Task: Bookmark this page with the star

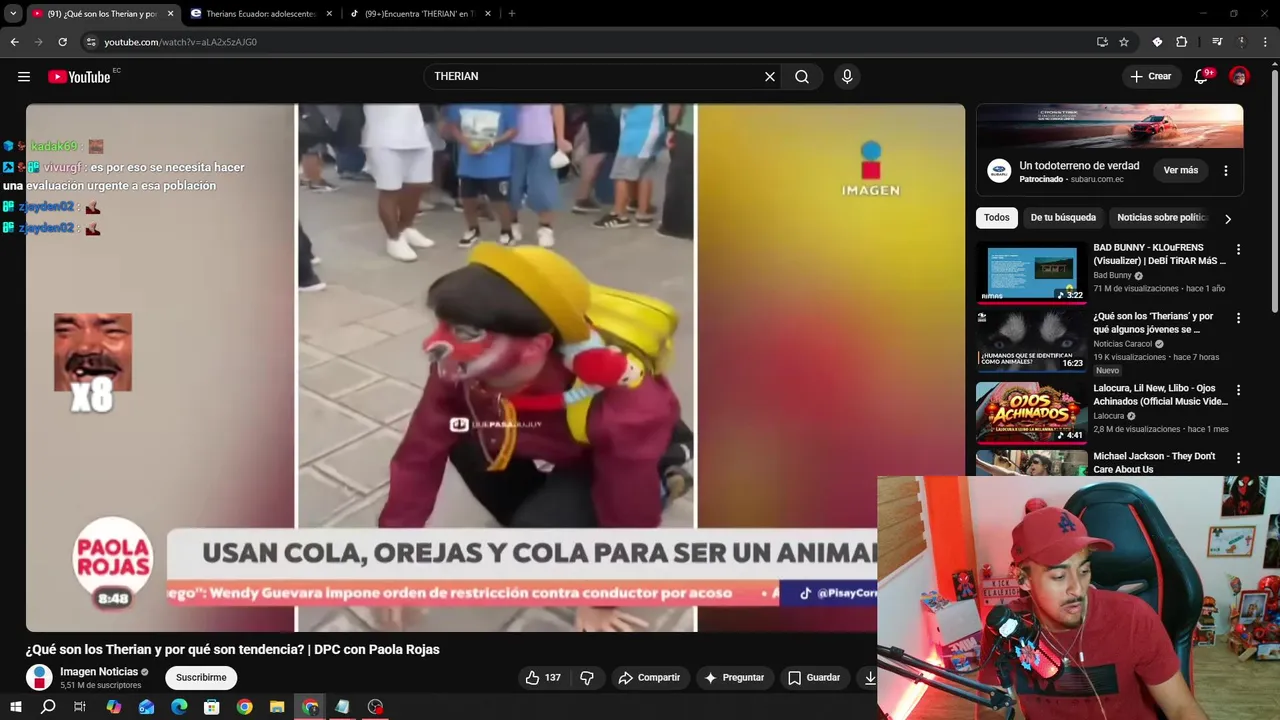Action: pos(1124,42)
